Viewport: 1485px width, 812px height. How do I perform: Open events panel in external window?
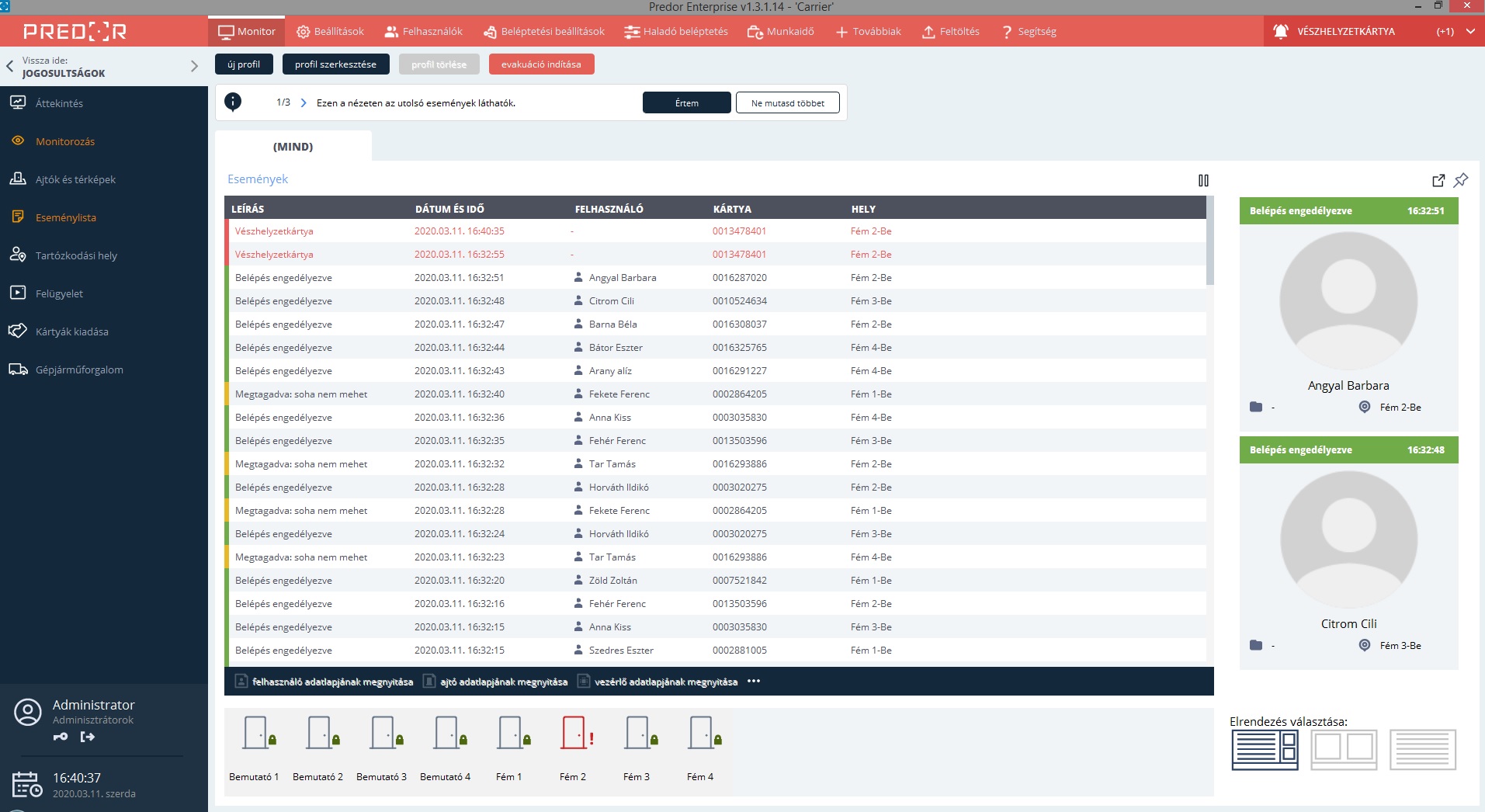1438,180
